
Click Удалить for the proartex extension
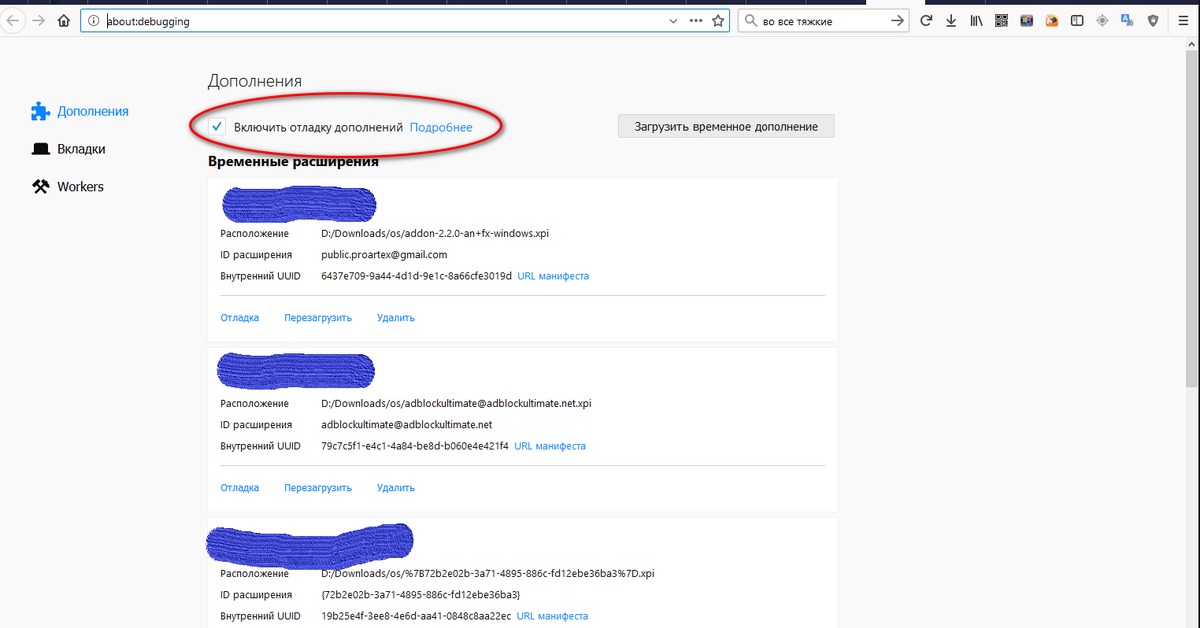(396, 318)
